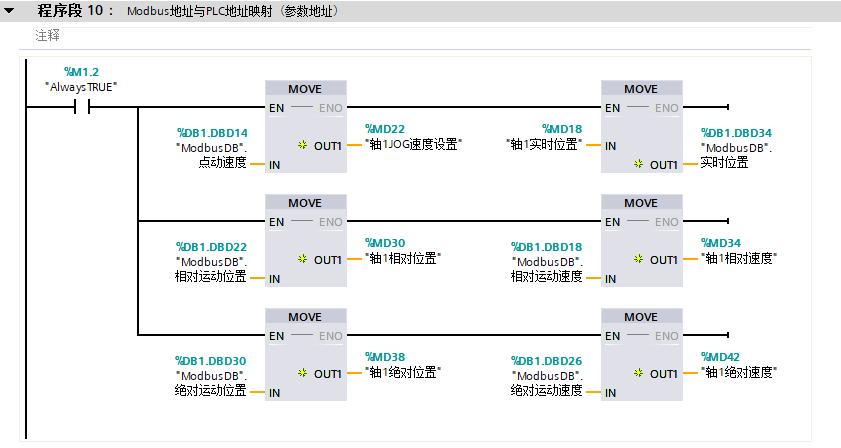Viewport: 841px width, 448px height.
Task: Select the %MD22 output address
Action: [385, 129]
